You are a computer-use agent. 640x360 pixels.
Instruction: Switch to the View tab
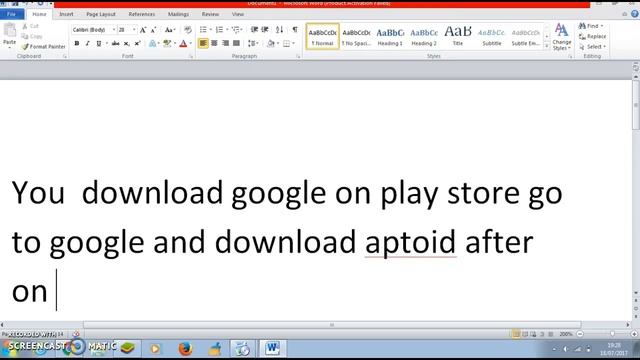(x=238, y=14)
